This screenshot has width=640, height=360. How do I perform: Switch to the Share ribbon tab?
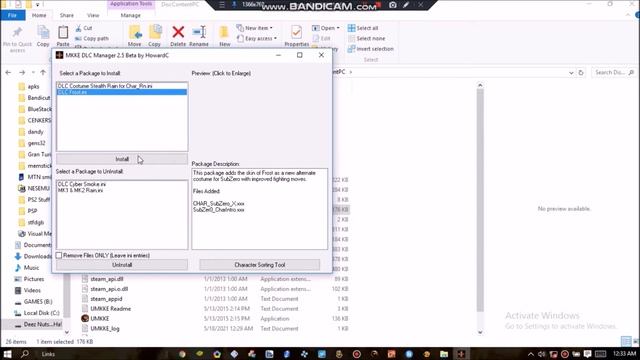point(67,15)
